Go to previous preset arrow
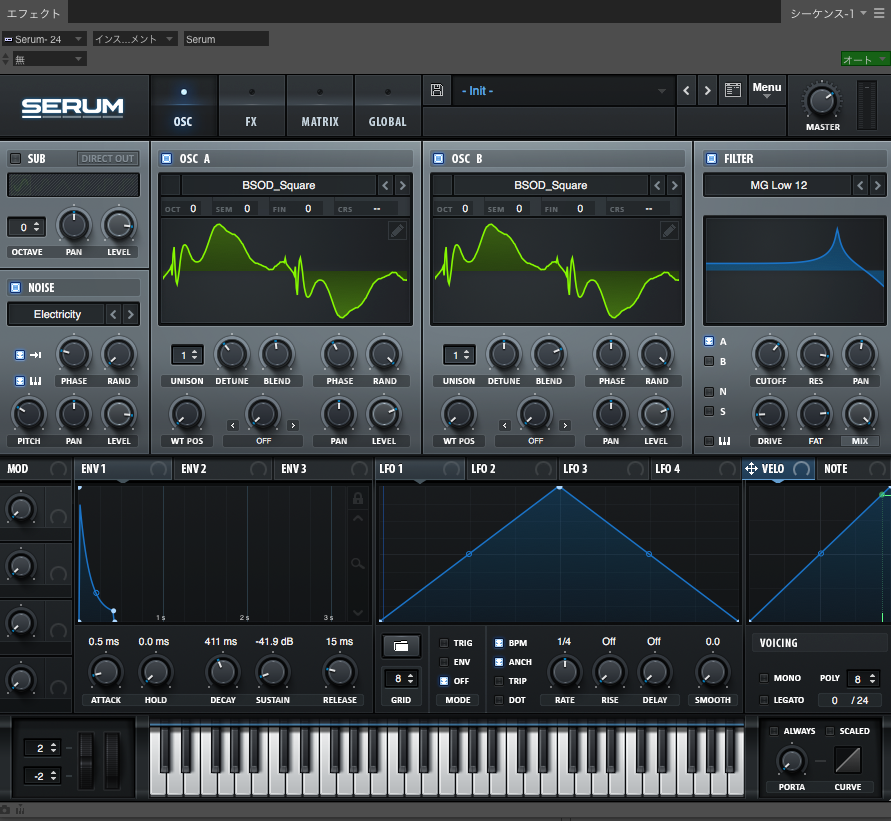This screenshot has height=821, width=891. click(686, 90)
